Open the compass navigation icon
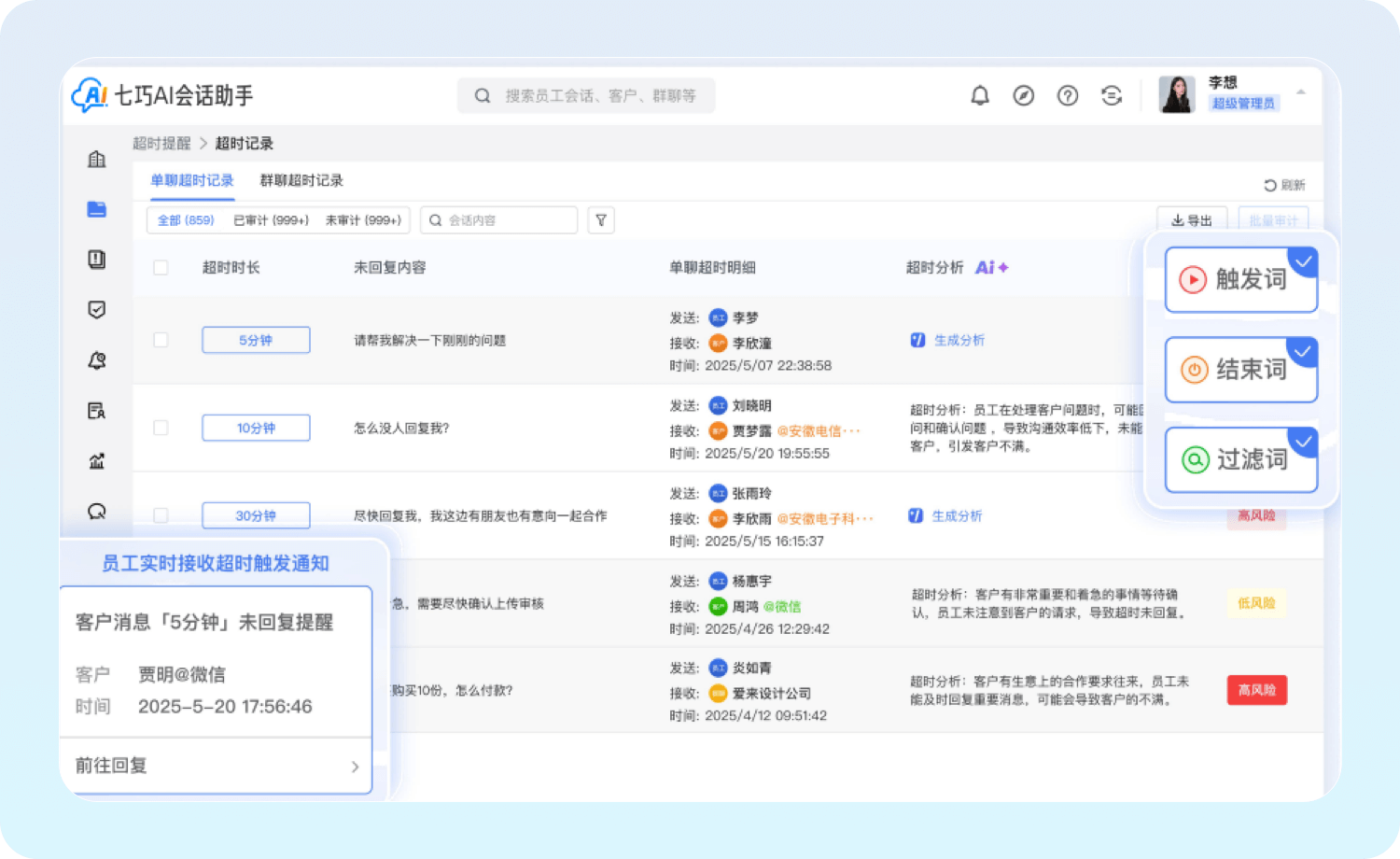The width and height of the screenshot is (1400, 859). (x=1024, y=95)
